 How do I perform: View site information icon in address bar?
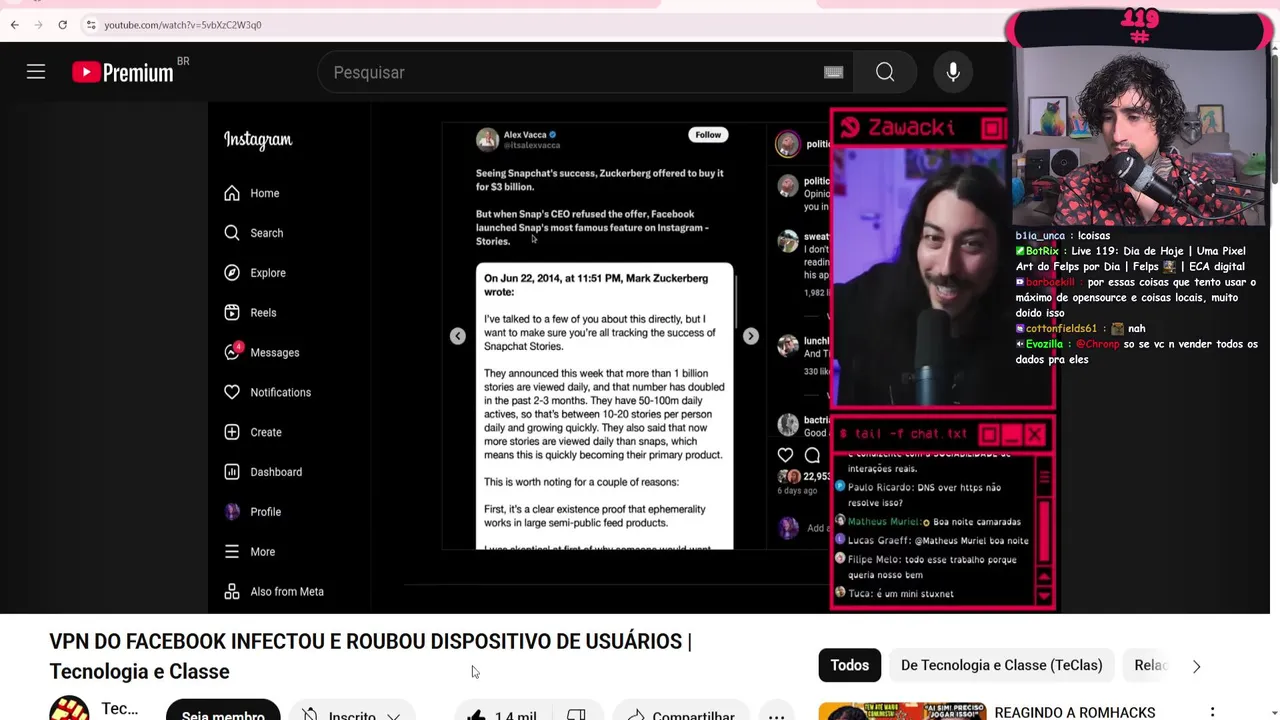click(x=90, y=24)
